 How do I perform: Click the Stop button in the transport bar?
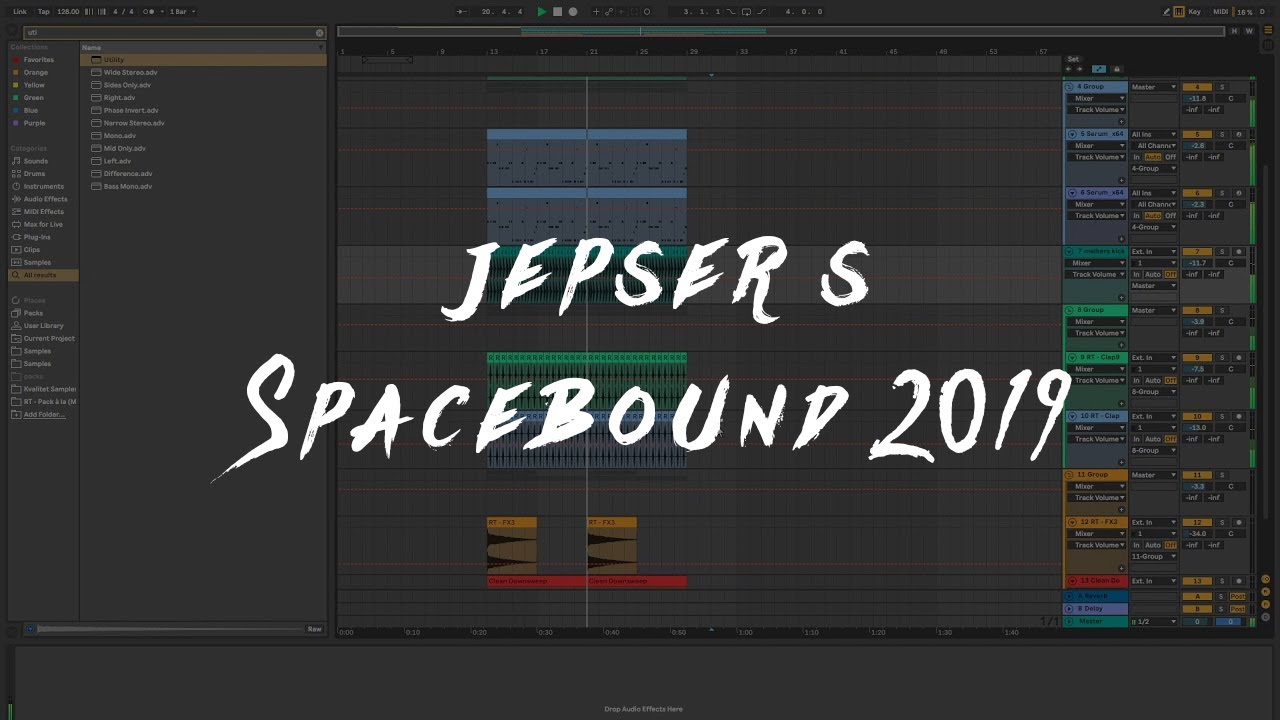[557, 12]
